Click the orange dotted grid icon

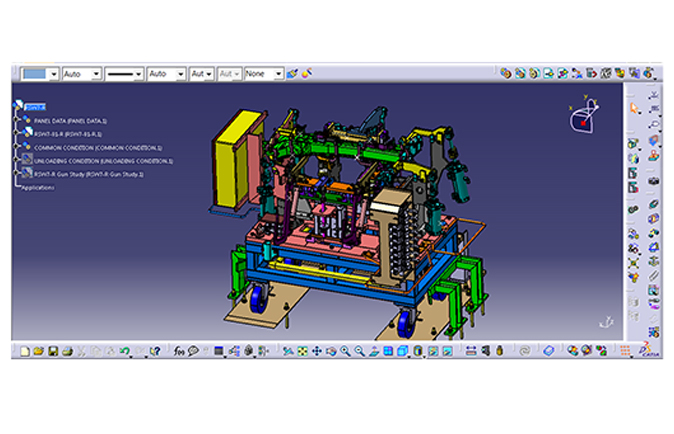coord(625,351)
